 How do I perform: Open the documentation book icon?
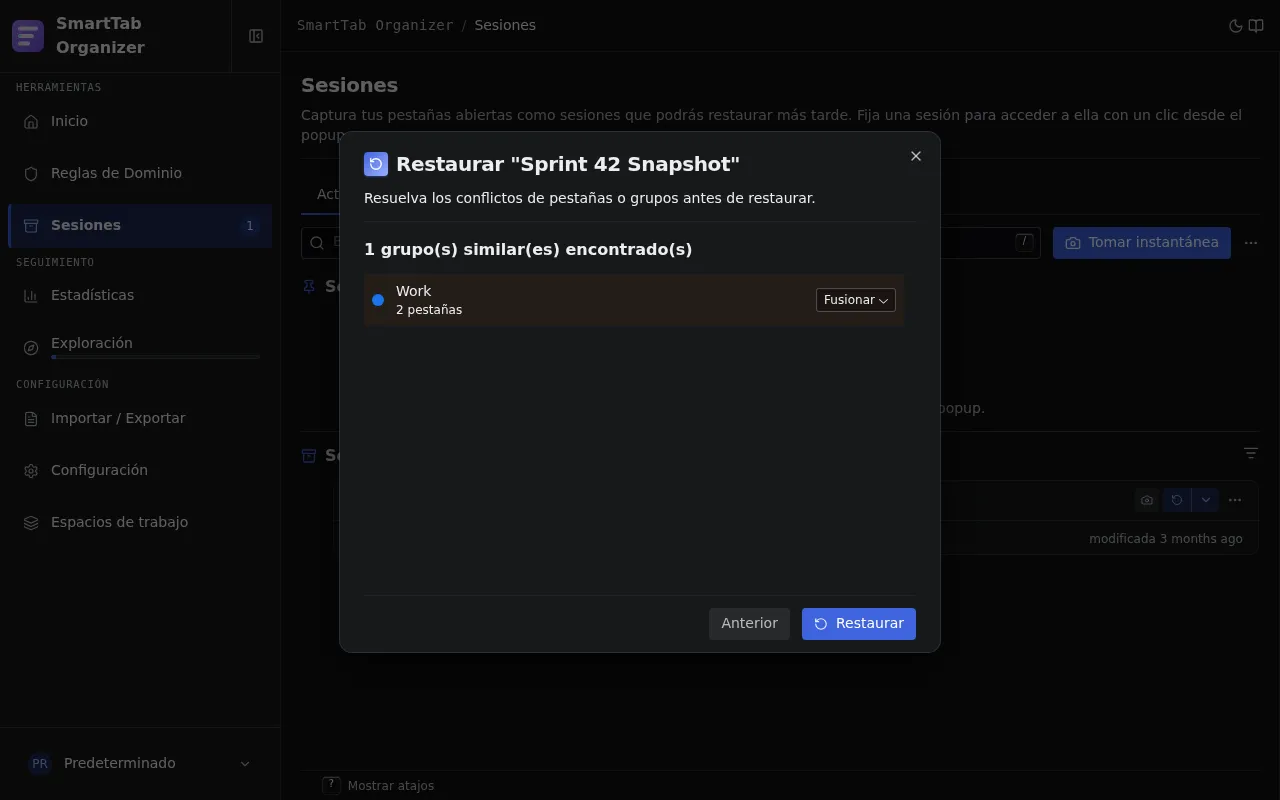[1256, 26]
